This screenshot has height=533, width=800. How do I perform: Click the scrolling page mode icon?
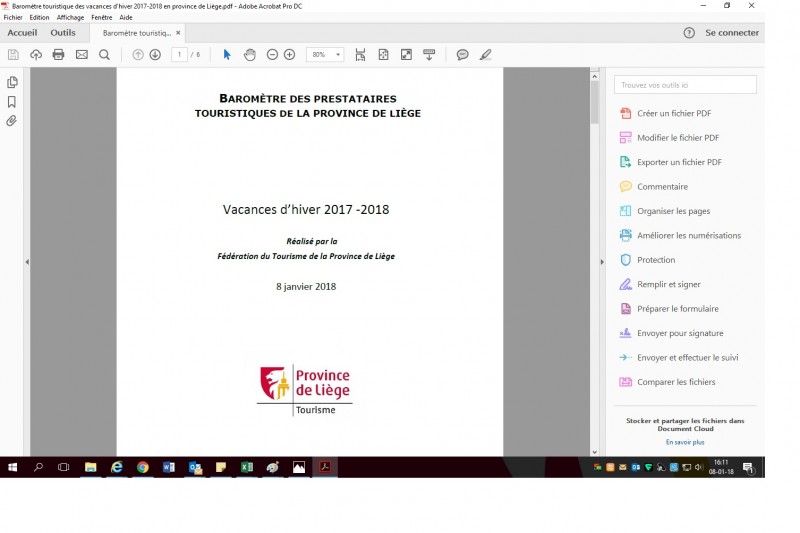pos(360,55)
